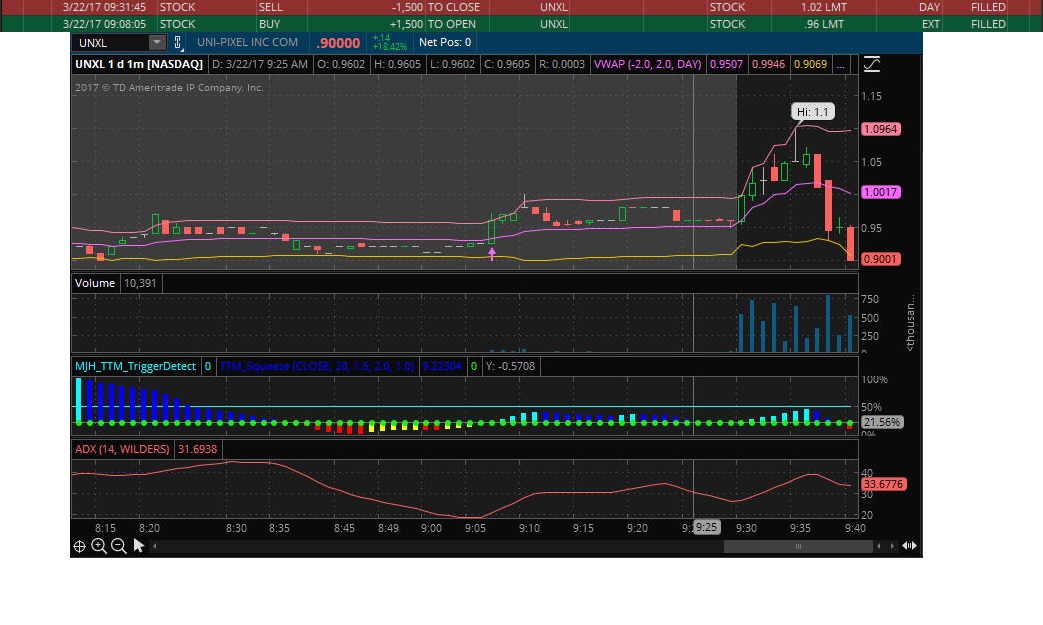Open the UNXL symbol dropdown arrow
This screenshot has width=1043, height=625.
tap(157, 42)
